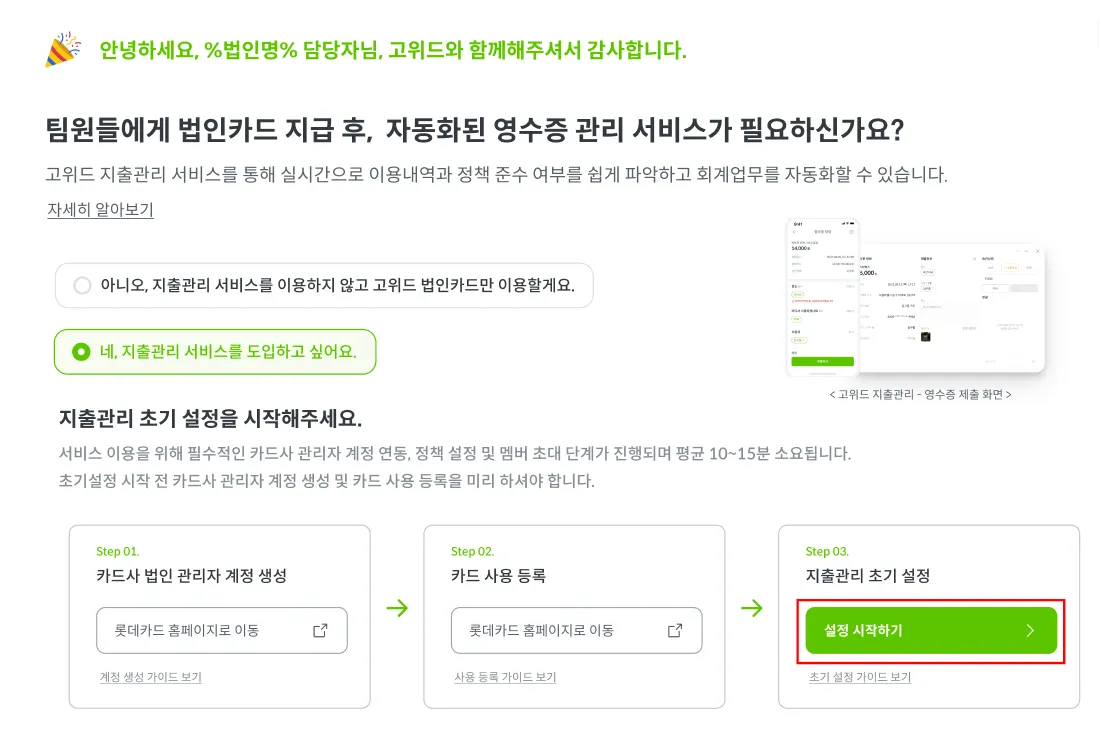The width and height of the screenshot is (1101, 732).
Task: Click the 지출관리 초기 설정을 시작해주세요 heading
Action: pyautogui.click(x=210, y=417)
